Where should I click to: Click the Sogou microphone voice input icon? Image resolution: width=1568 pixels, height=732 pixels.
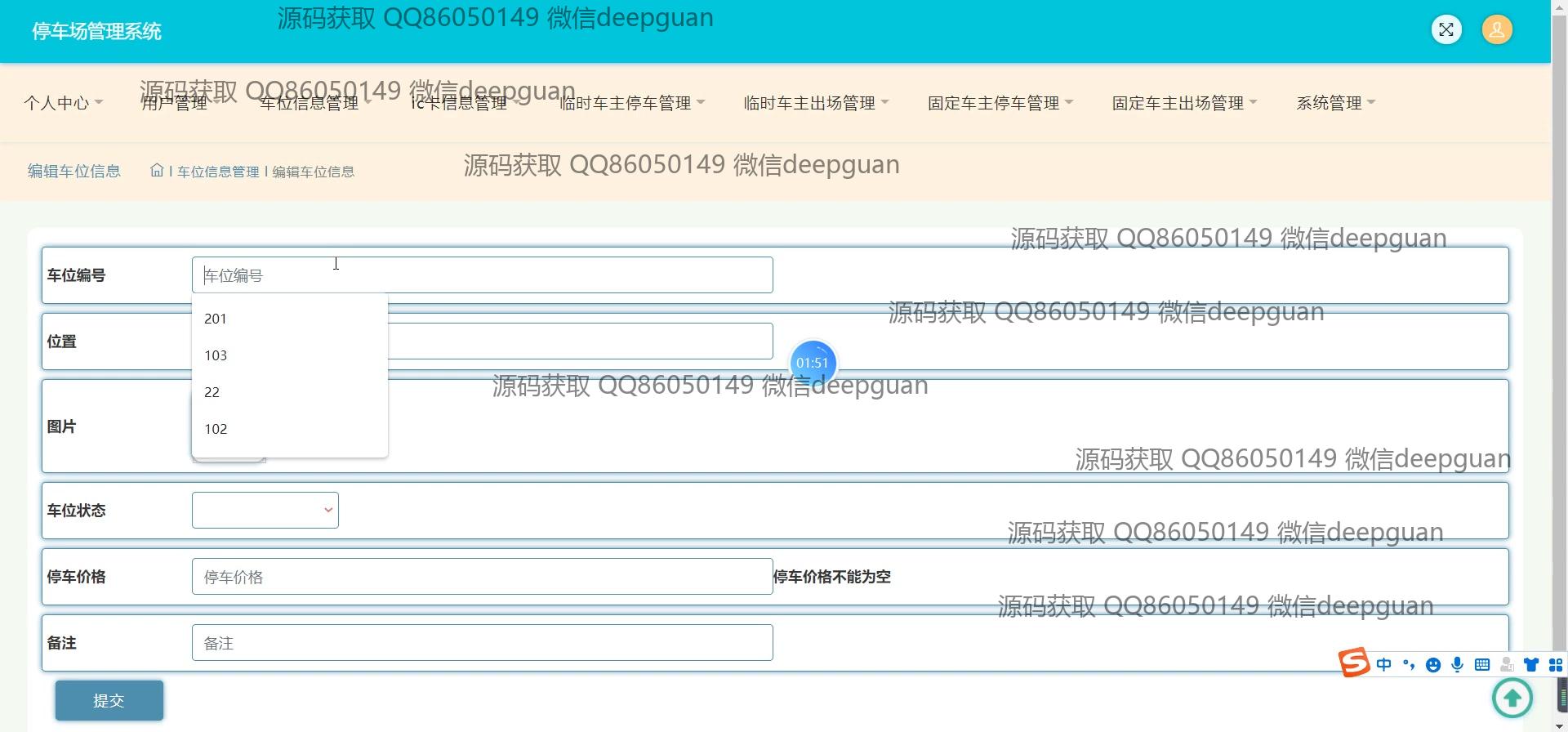(1457, 665)
